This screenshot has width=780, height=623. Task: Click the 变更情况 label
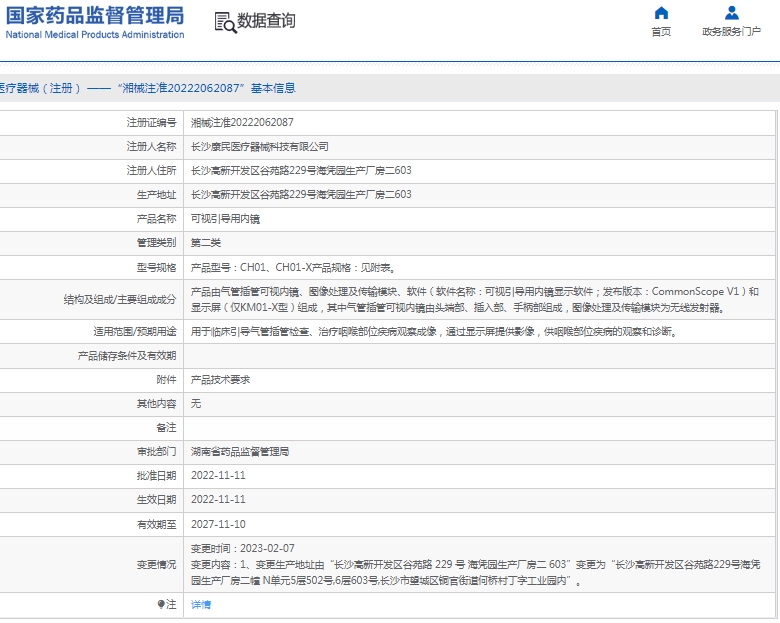click(x=156, y=565)
